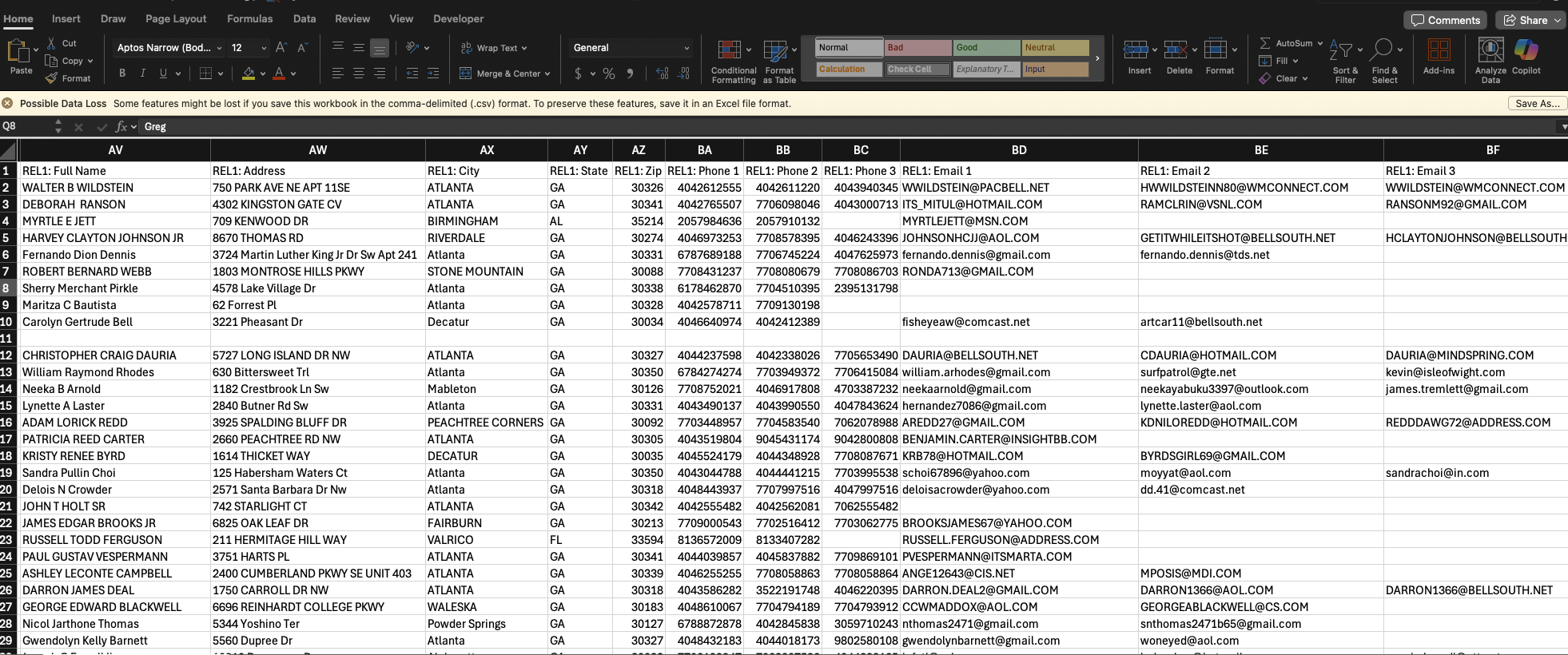The height and width of the screenshot is (655, 1568).
Task: Expand the Merge & Center dropdown arrow
Action: coord(547,73)
